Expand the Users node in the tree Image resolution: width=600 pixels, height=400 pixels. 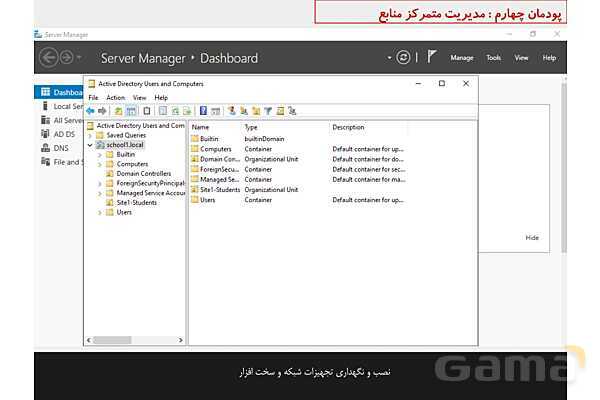[x=100, y=212]
